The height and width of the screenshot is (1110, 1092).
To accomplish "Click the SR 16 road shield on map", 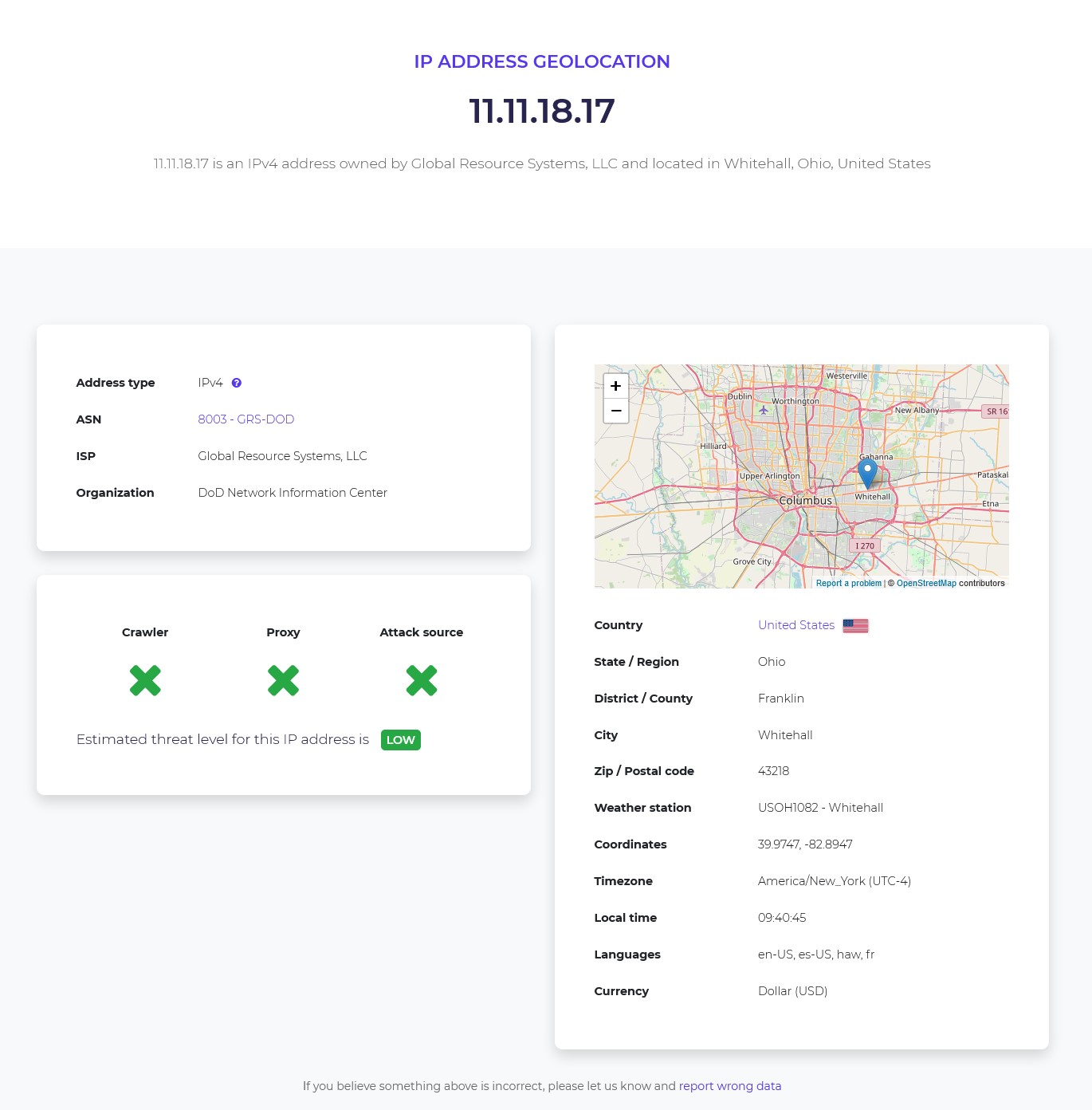I will pos(996,411).
